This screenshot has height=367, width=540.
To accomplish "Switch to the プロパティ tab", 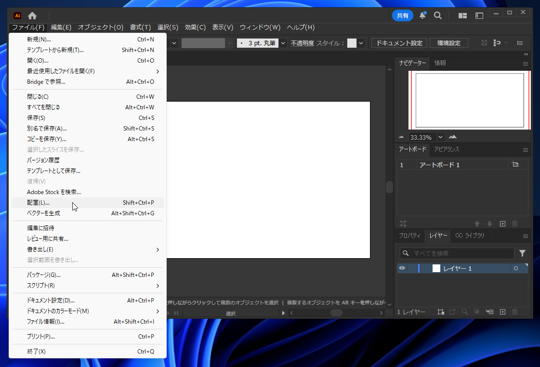I will (x=409, y=236).
